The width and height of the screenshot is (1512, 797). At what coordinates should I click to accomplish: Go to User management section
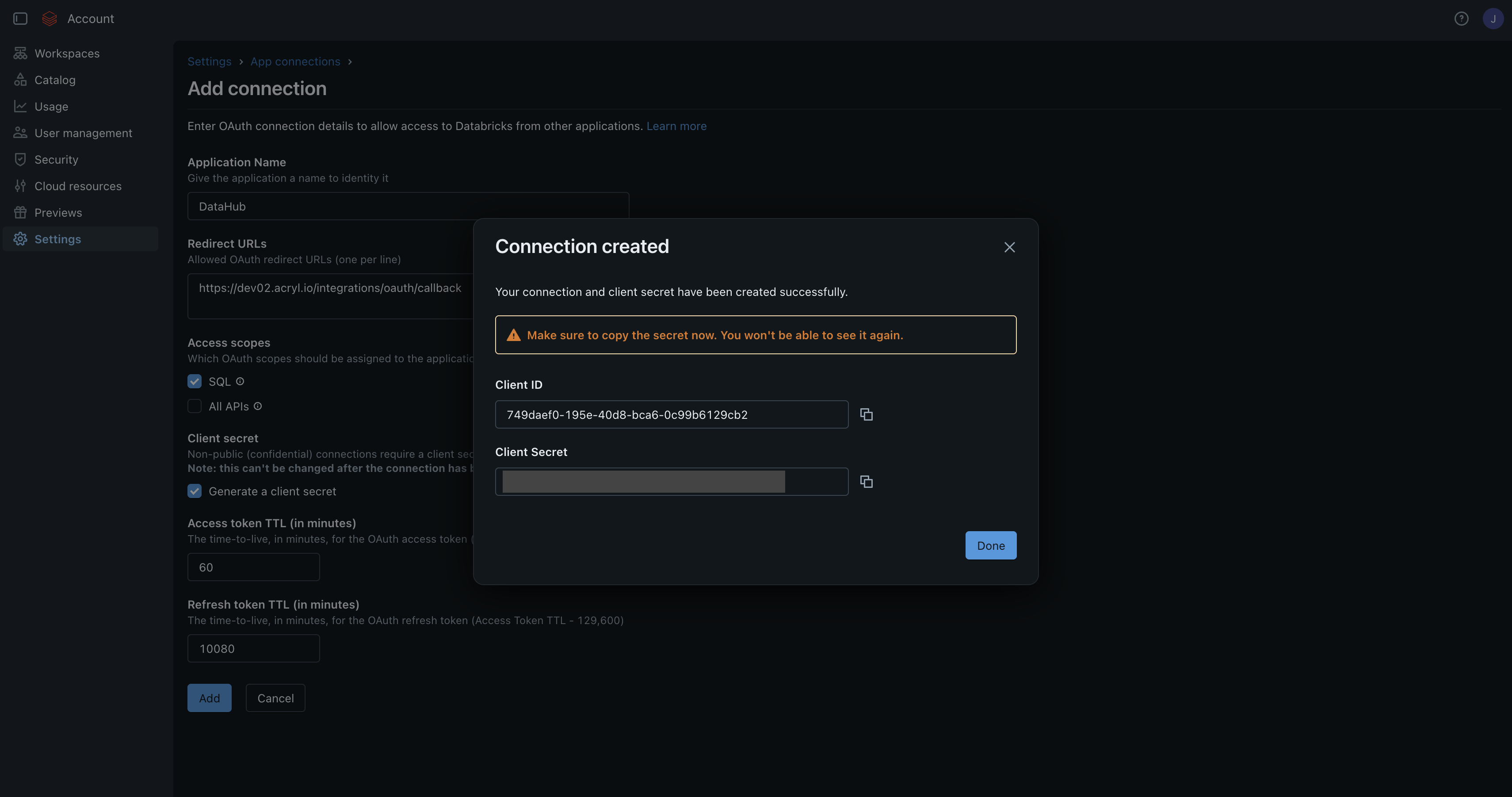click(84, 133)
